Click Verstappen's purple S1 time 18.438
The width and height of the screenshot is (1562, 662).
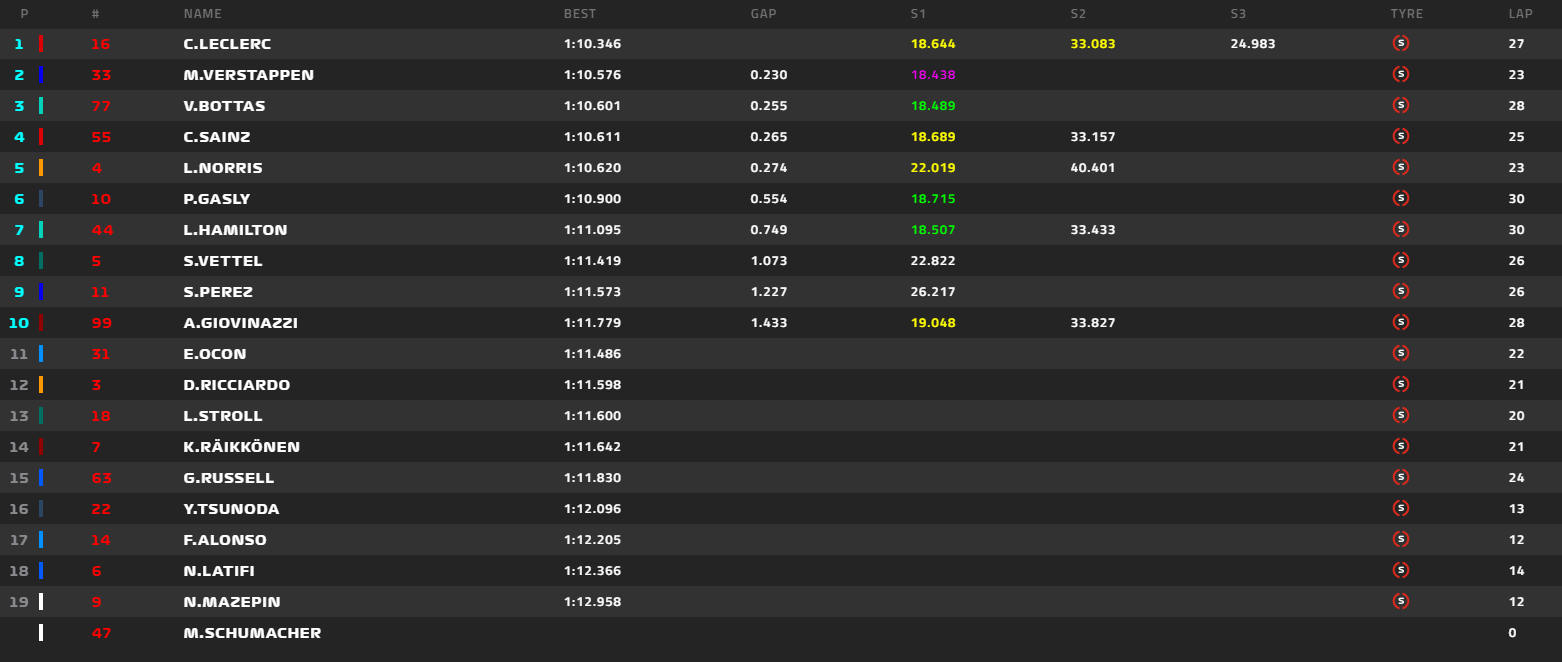pyautogui.click(x=932, y=75)
